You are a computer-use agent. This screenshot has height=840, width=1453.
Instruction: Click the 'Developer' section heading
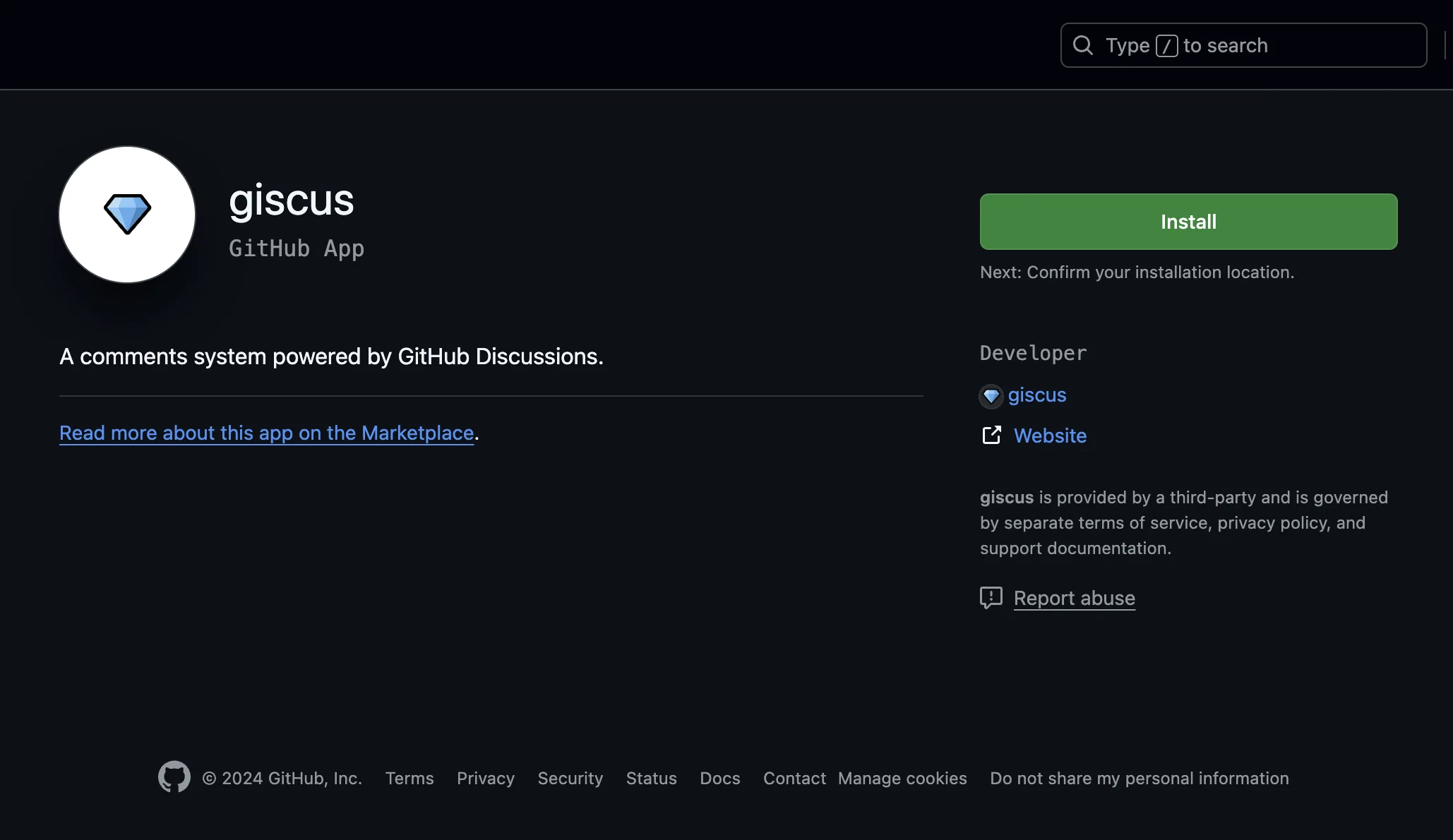[x=1034, y=353]
